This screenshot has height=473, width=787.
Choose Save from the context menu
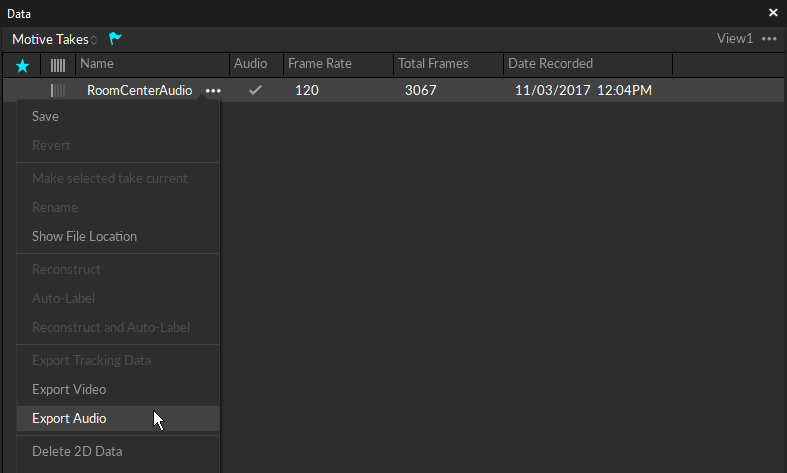(46, 117)
